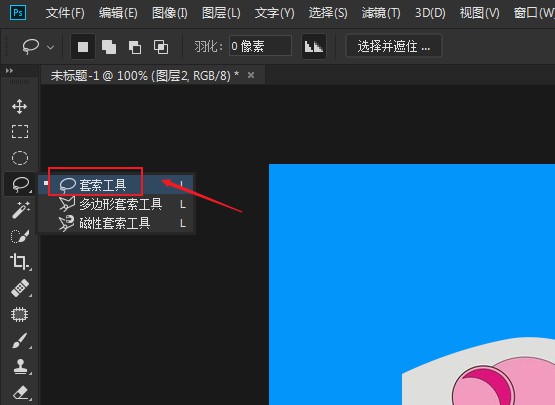Image resolution: width=555 pixels, height=405 pixels.
Task: Choose Subtract from Selection mode icon
Action: (x=135, y=47)
